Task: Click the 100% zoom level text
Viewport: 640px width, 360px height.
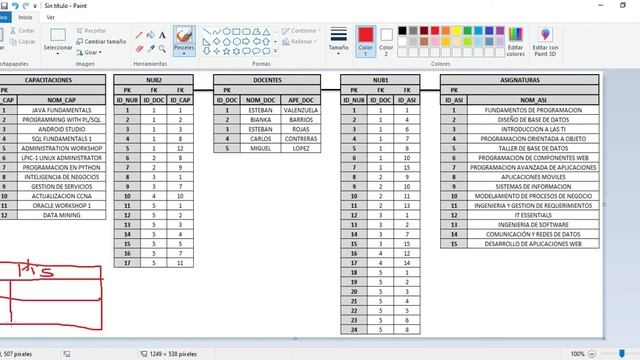Action: click(x=577, y=354)
